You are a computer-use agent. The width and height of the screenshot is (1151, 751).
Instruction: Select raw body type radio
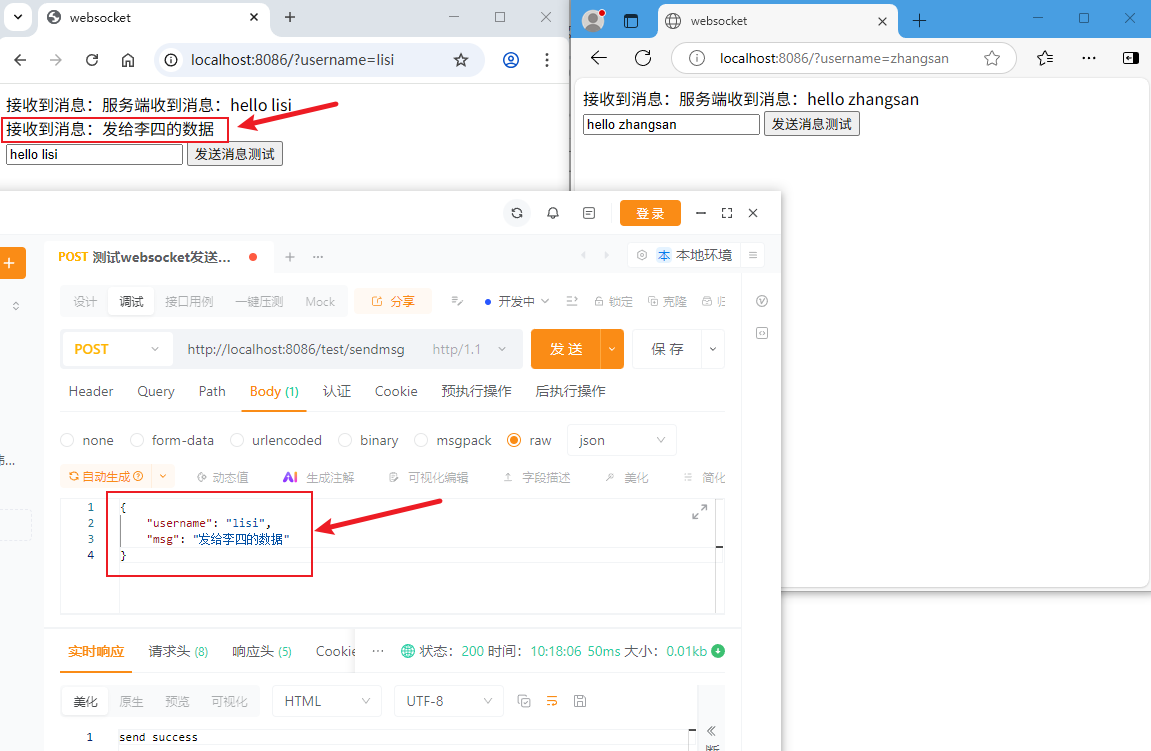(x=514, y=440)
